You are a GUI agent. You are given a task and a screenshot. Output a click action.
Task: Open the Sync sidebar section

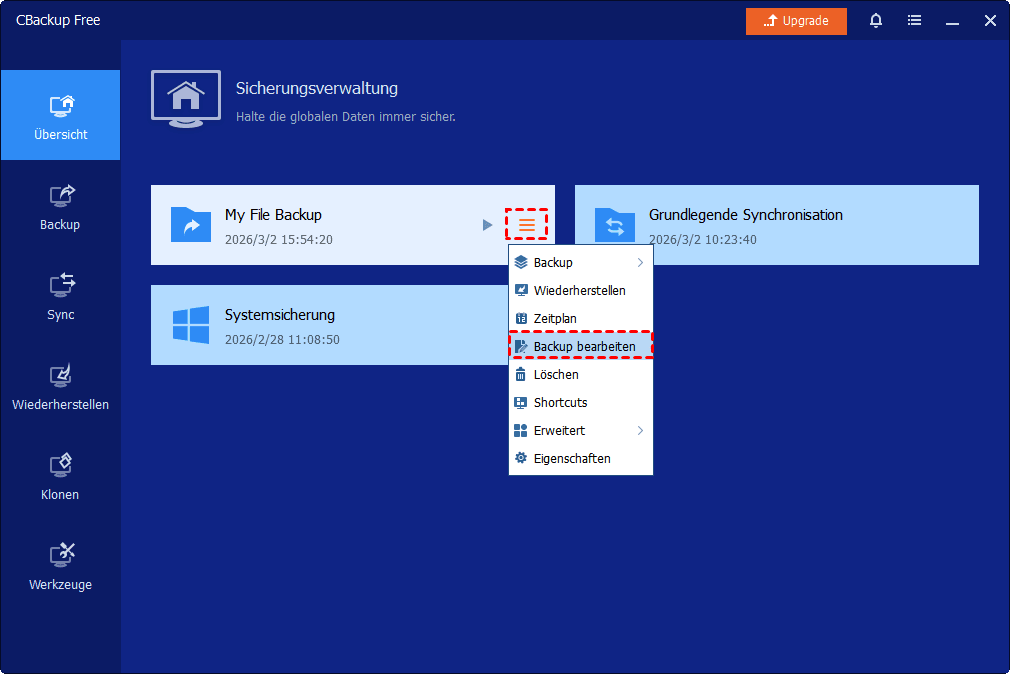tap(60, 296)
